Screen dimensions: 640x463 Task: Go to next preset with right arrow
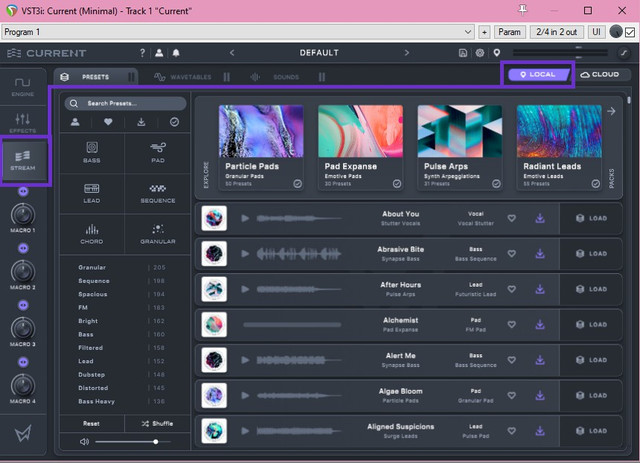(x=407, y=53)
